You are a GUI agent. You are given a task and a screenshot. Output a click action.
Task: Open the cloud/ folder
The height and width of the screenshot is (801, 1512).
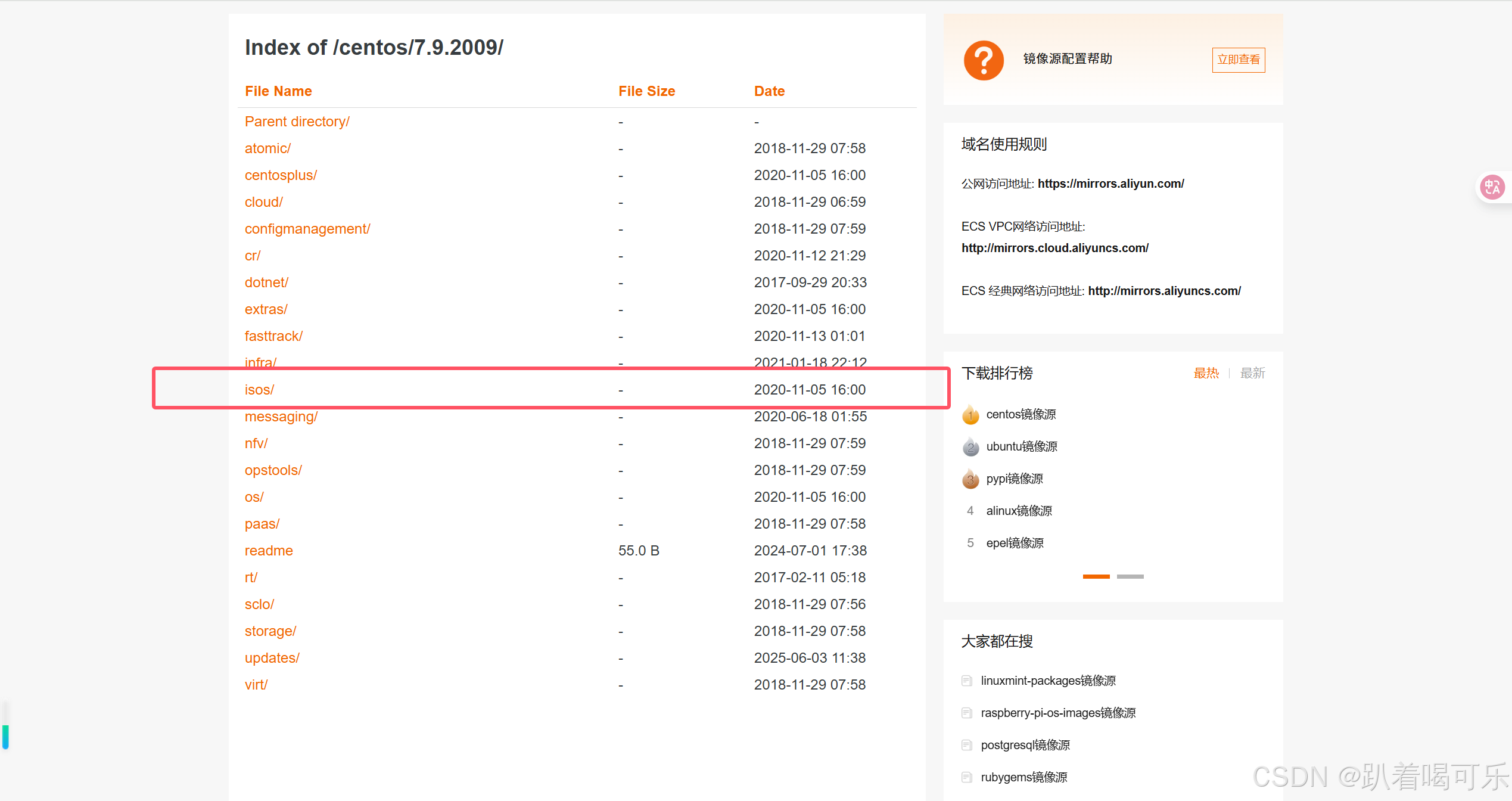point(263,202)
